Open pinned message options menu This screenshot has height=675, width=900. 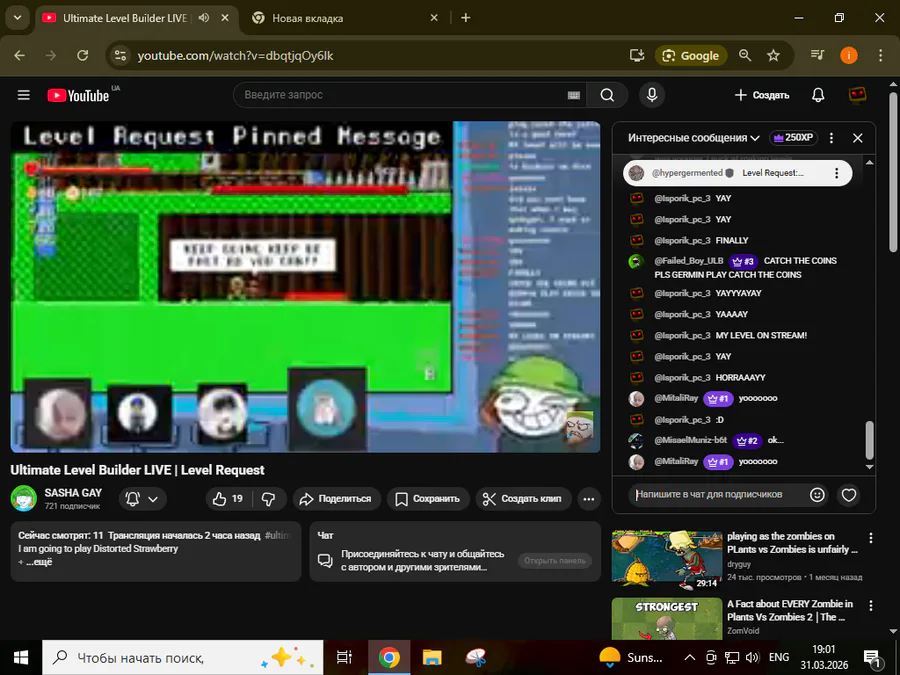[836, 173]
